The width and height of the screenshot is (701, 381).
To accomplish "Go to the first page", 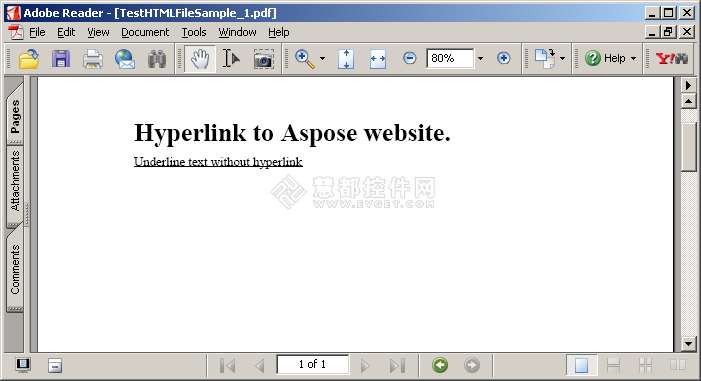I will 228,365.
